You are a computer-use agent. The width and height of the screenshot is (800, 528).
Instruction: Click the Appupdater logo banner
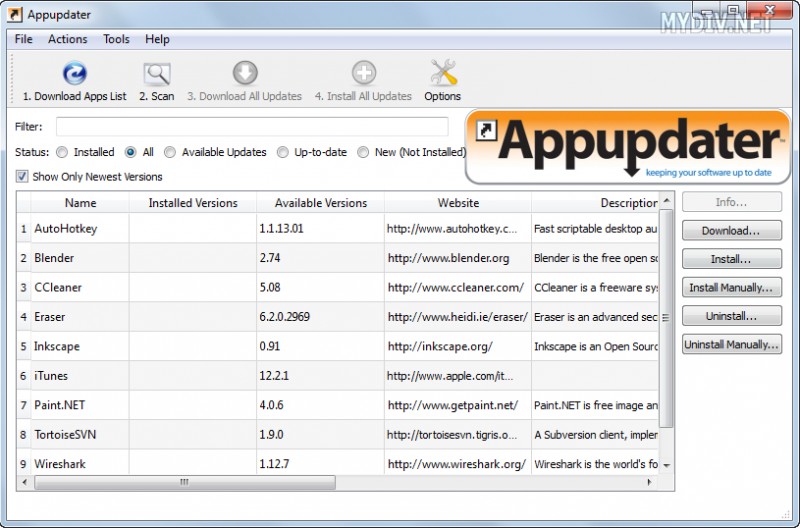point(628,146)
